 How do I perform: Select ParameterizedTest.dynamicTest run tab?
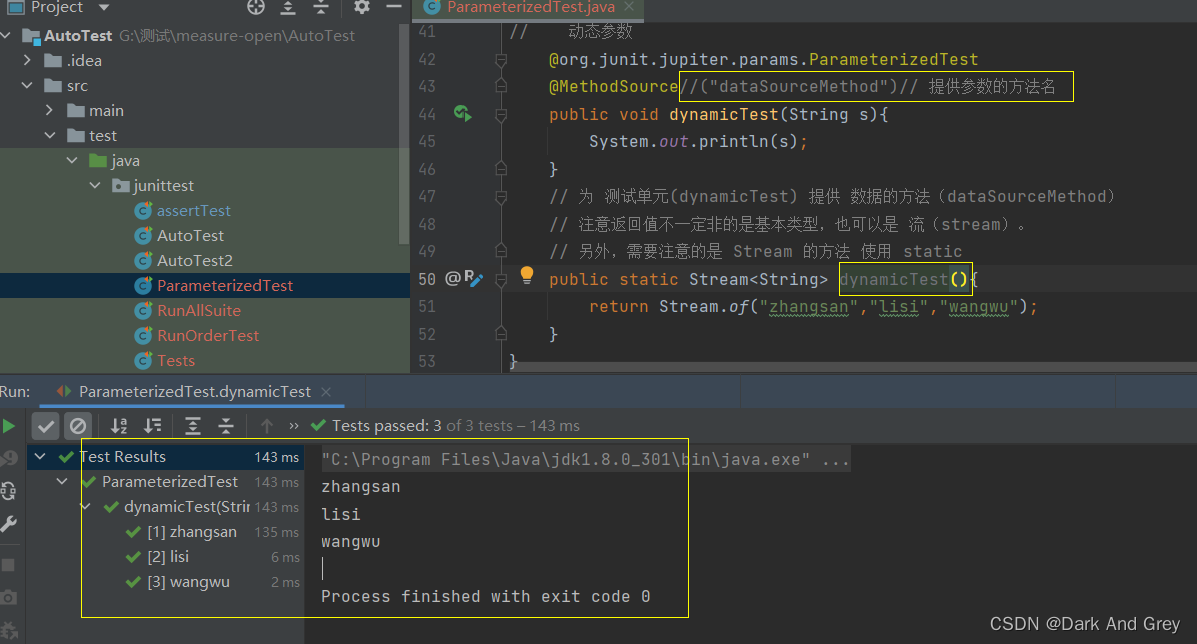pos(195,391)
